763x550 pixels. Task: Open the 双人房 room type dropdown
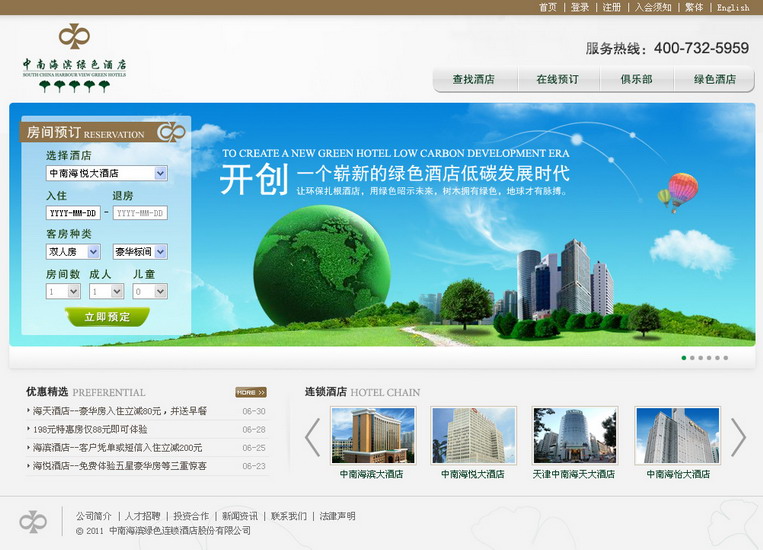(x=73, y=252)
